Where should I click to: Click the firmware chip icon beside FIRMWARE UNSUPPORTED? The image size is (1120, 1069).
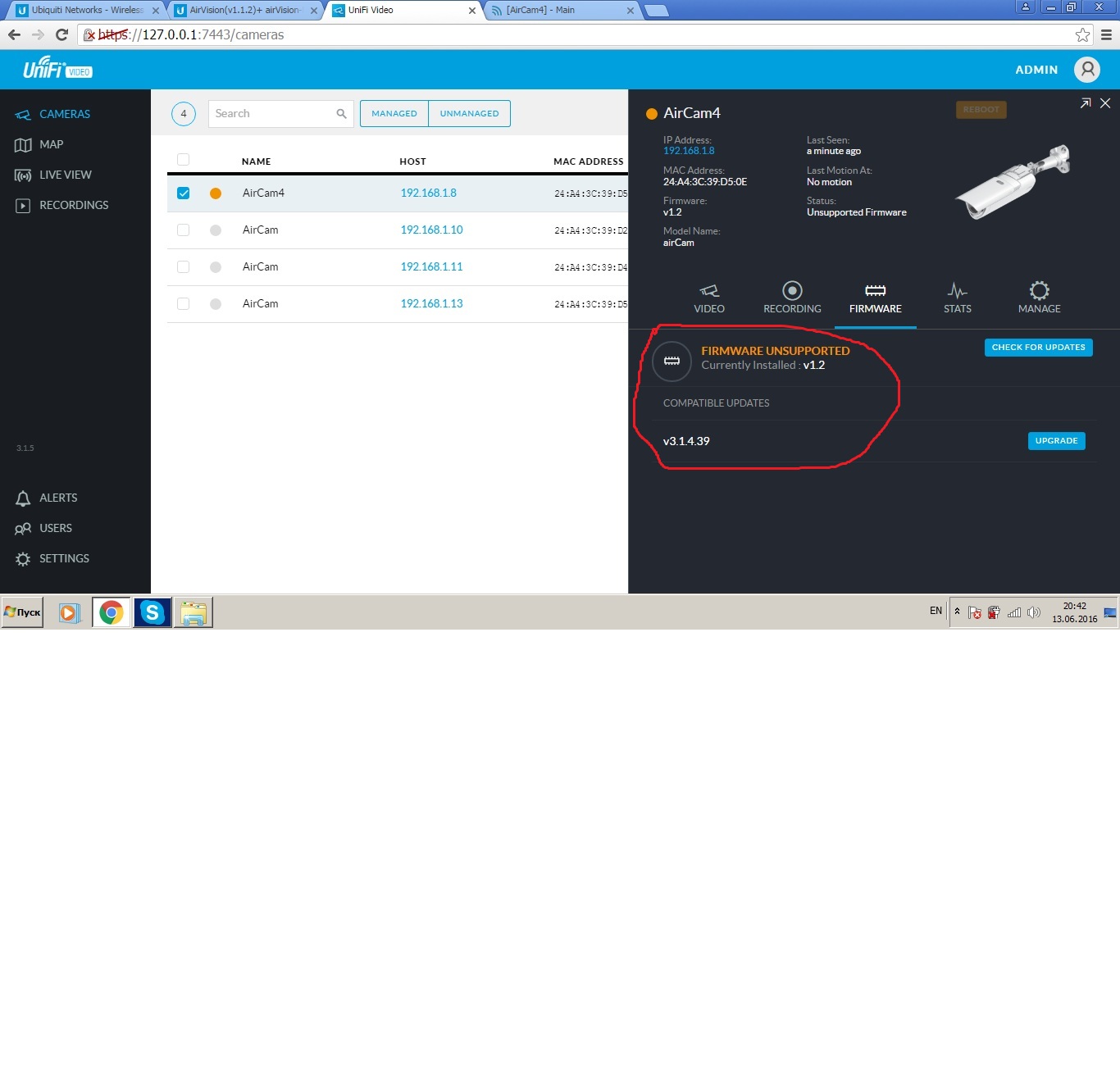(672, 362)
